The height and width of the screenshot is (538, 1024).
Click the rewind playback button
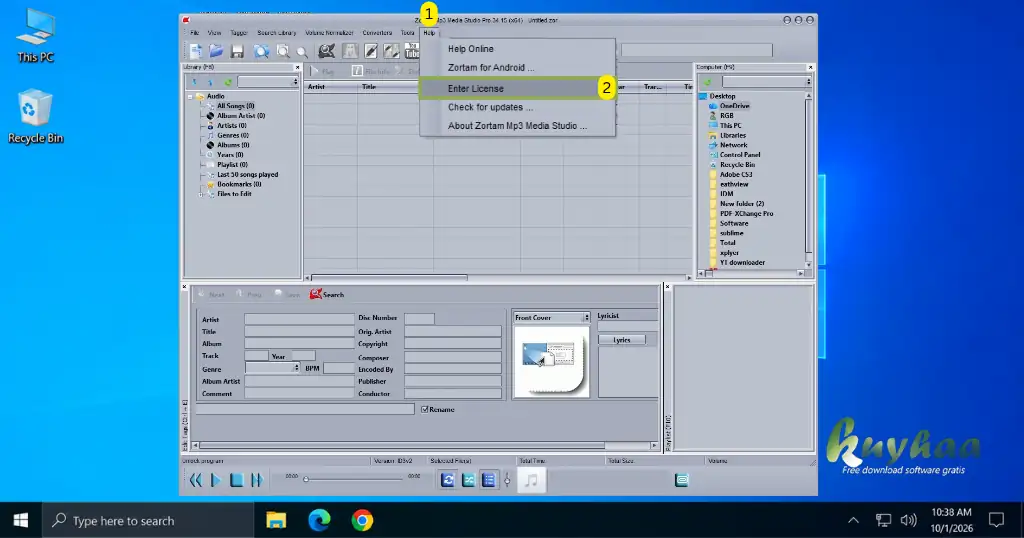coord(196,481)
